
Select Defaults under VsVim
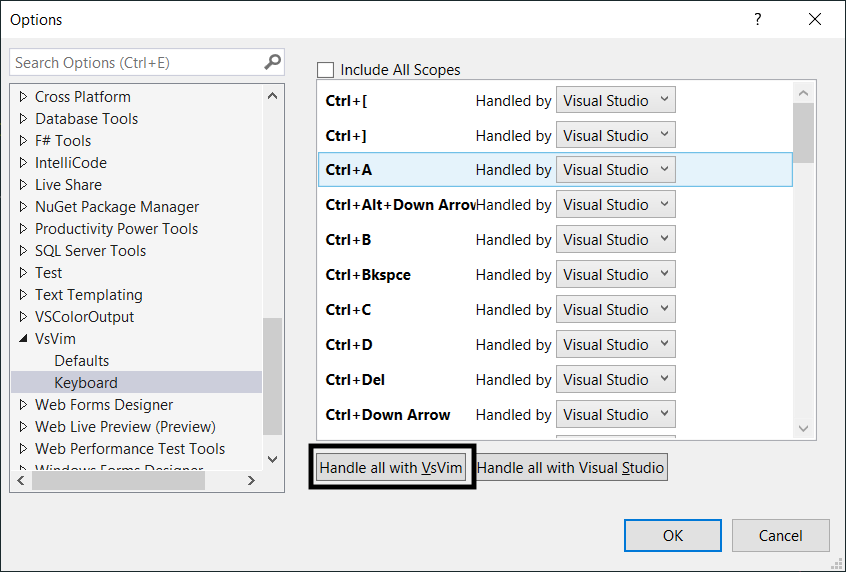click(x=81, y=360)
